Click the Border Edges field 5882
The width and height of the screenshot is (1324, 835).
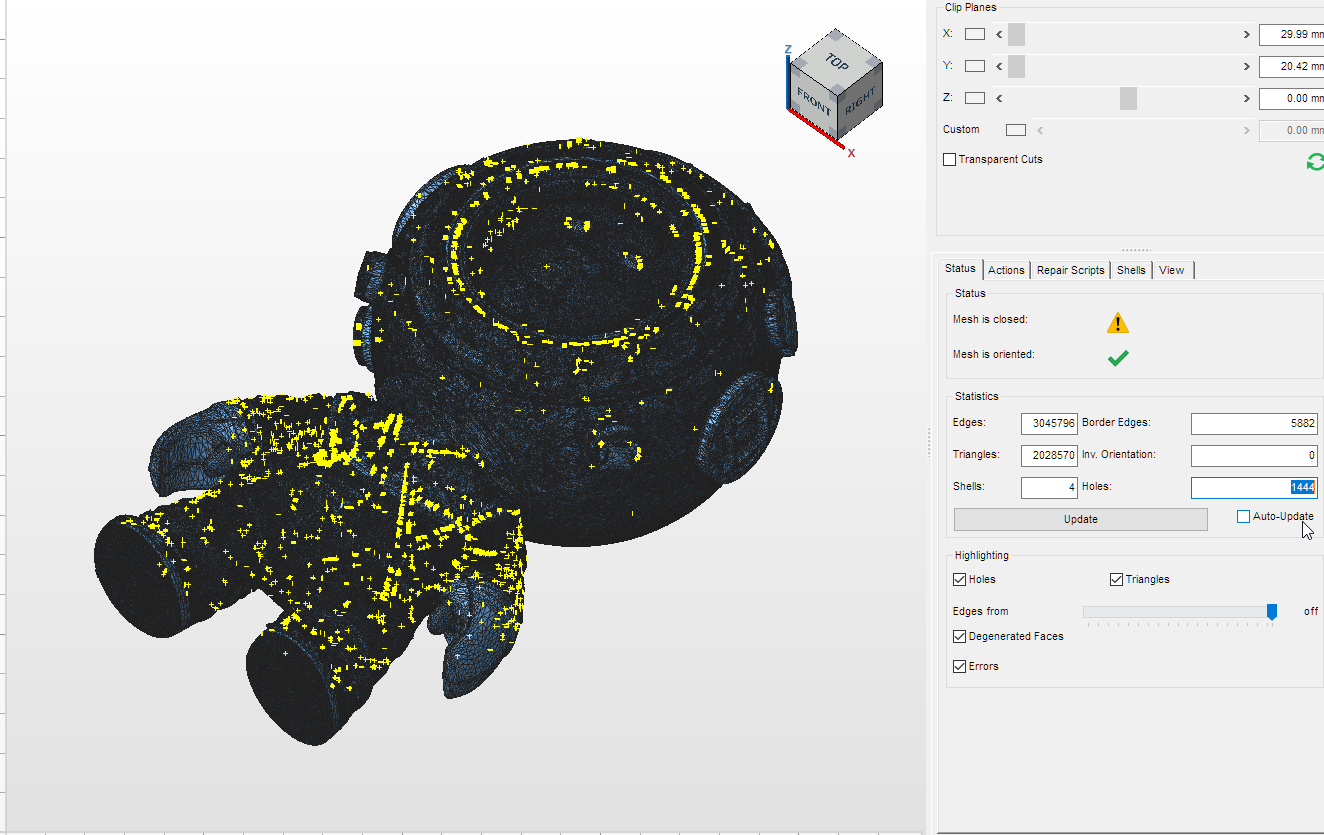(x=1254, y=424)
